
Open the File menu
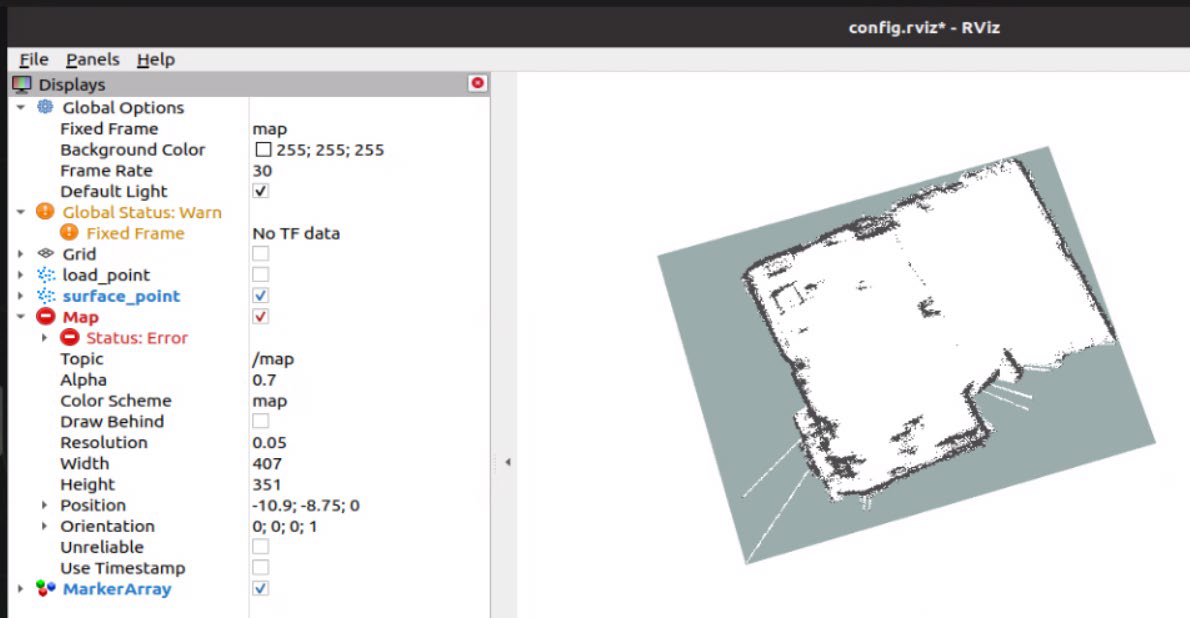click(x=34, y=59)
